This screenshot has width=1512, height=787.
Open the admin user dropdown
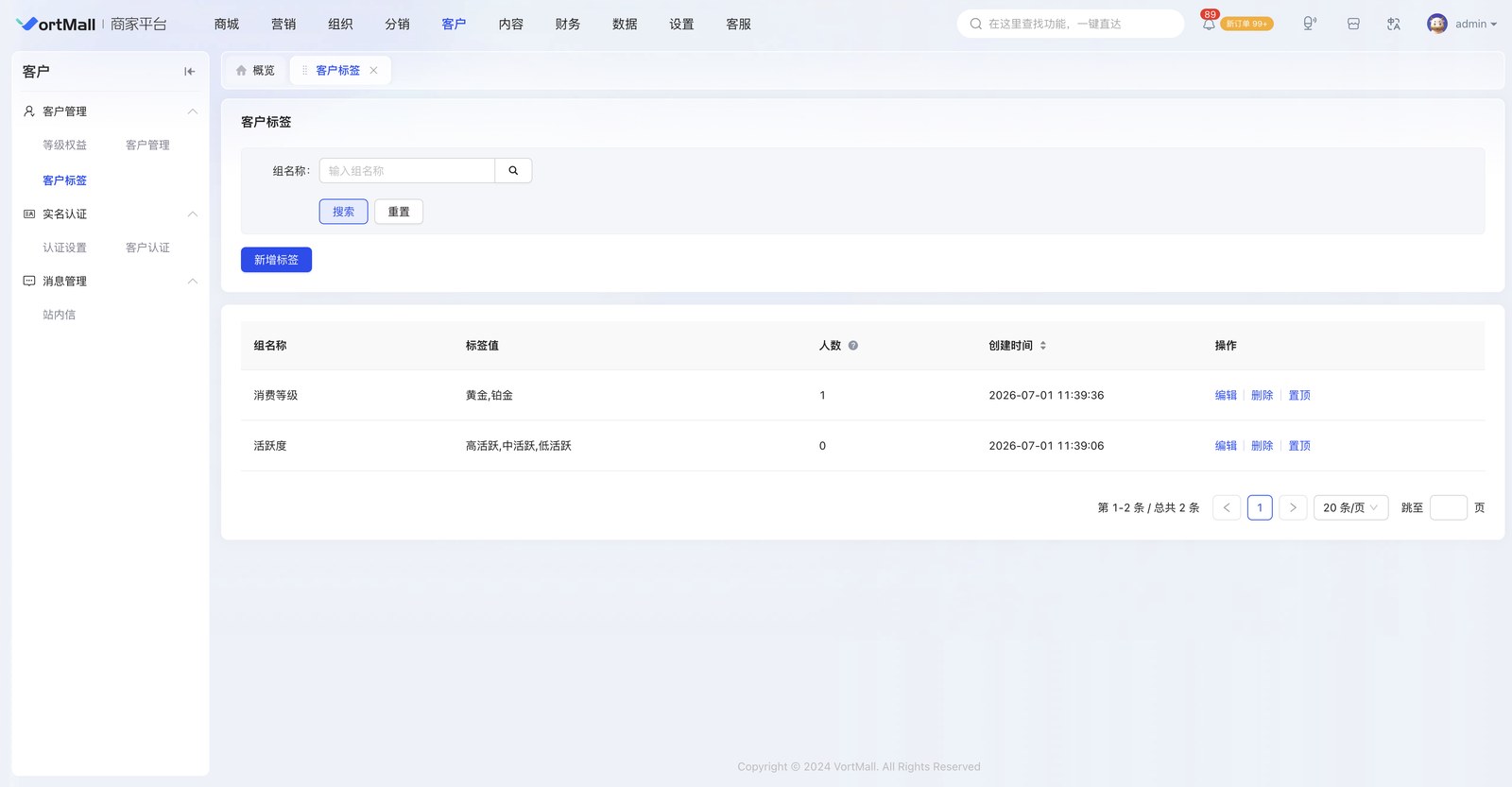[1462, 24]
